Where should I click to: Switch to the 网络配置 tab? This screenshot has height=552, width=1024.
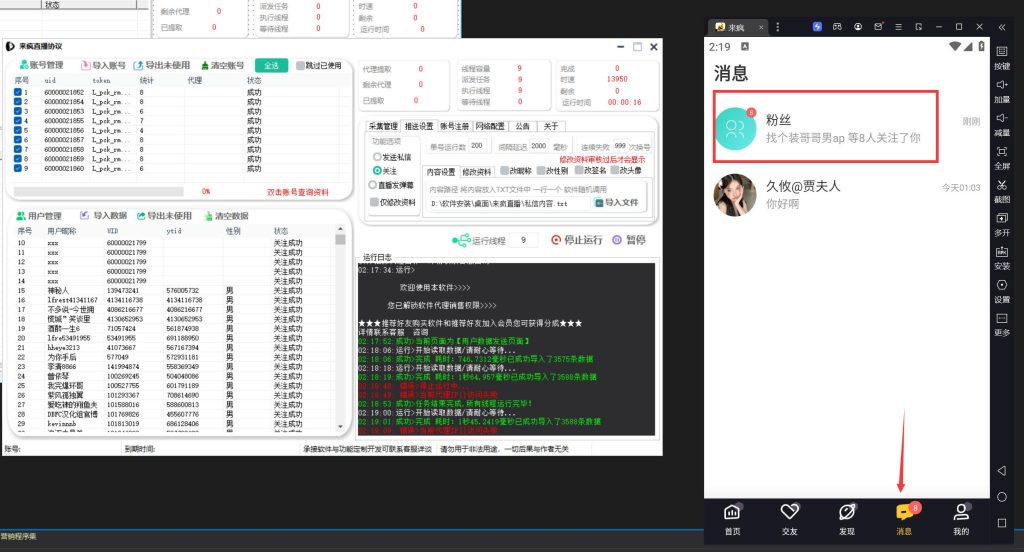[x=490, y=127]
